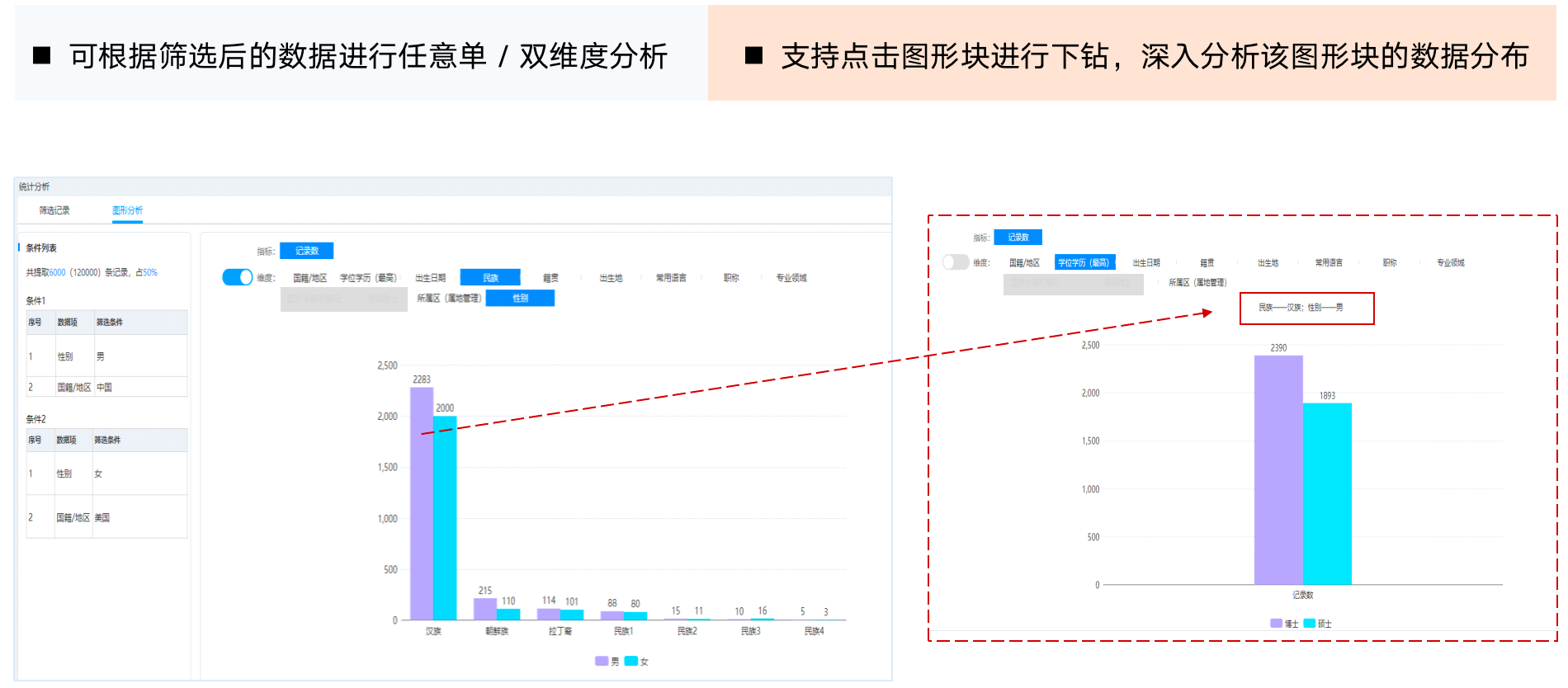Click the purple 男 legend marker
Screen dimensions: 1568x688
click(x=602, y=661)
